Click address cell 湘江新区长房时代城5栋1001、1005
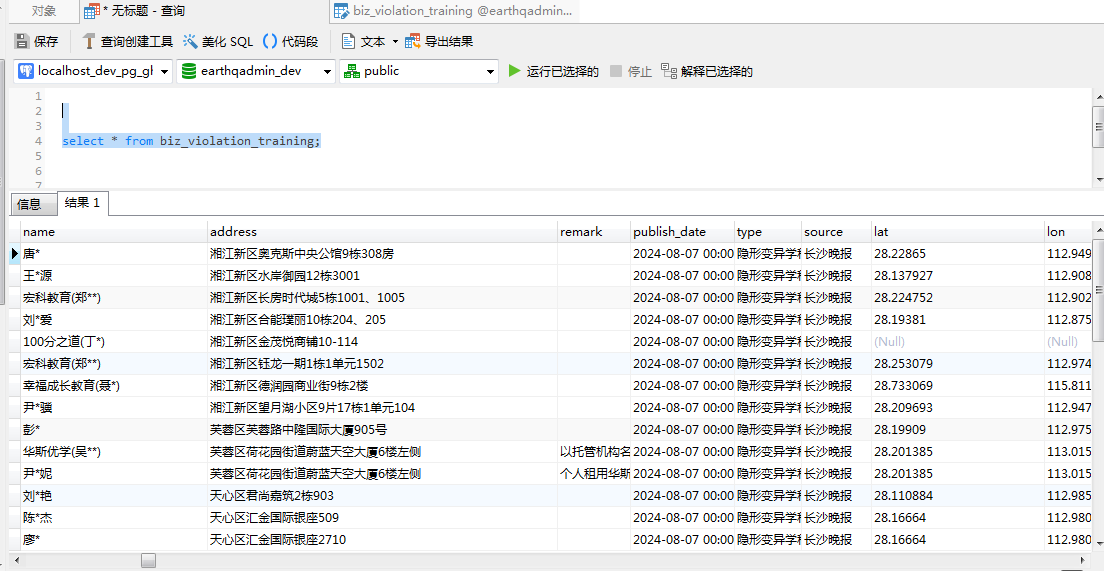Screen dimensions: 1104x571 pyautogui.click(x=383, y=298)
